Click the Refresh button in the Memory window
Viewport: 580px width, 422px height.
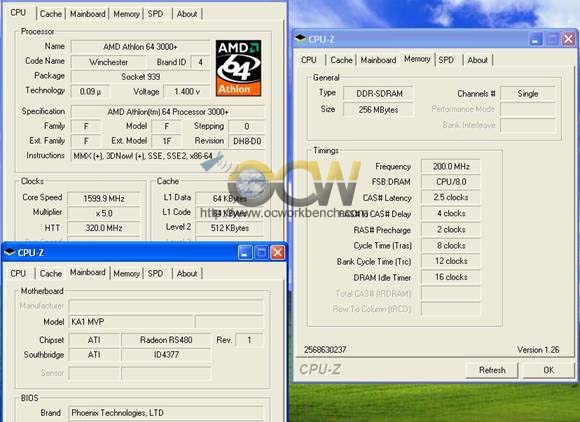point(492,370)
